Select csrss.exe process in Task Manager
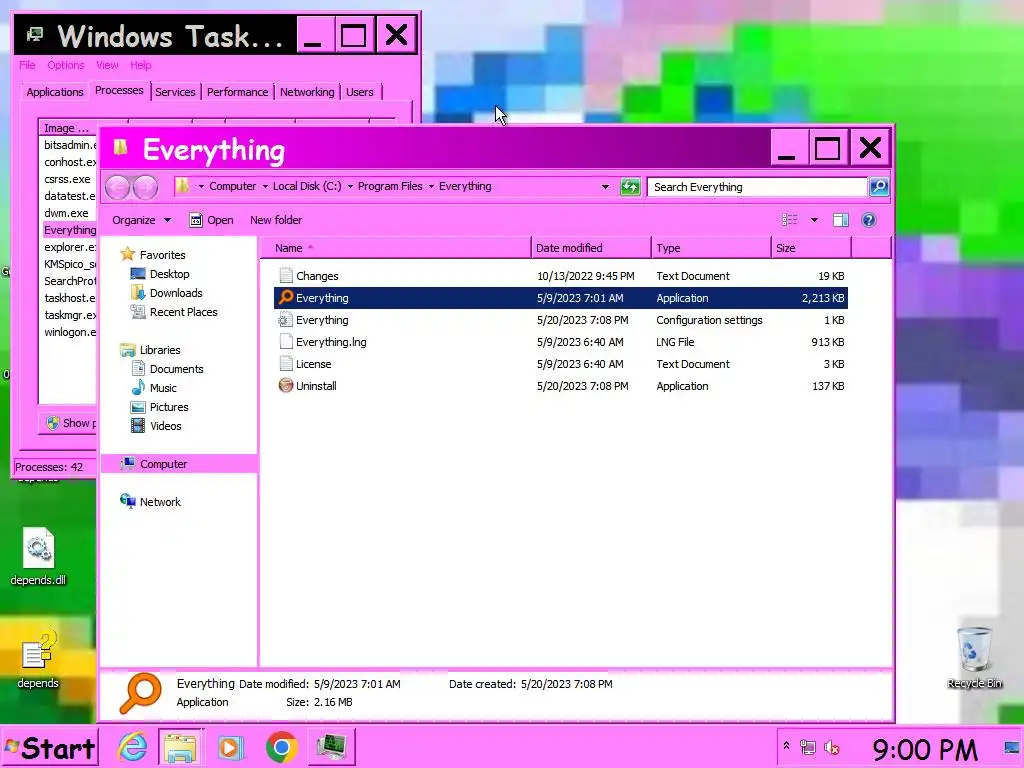The width and height of the screenshot is (1024, 768). [68, 179]
